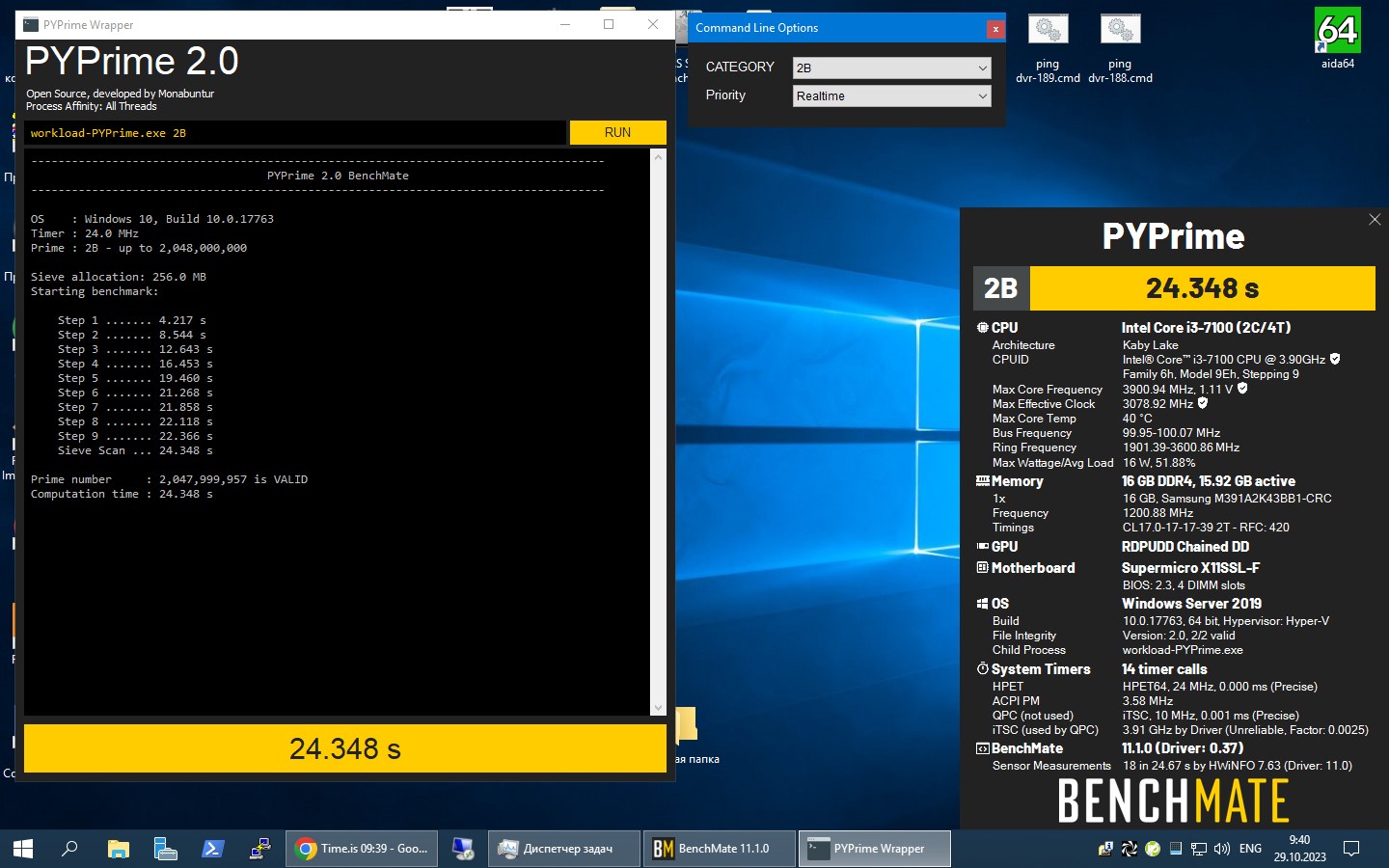Close the Command Line Options window
1389x868 pixels.
coord(994,29)
